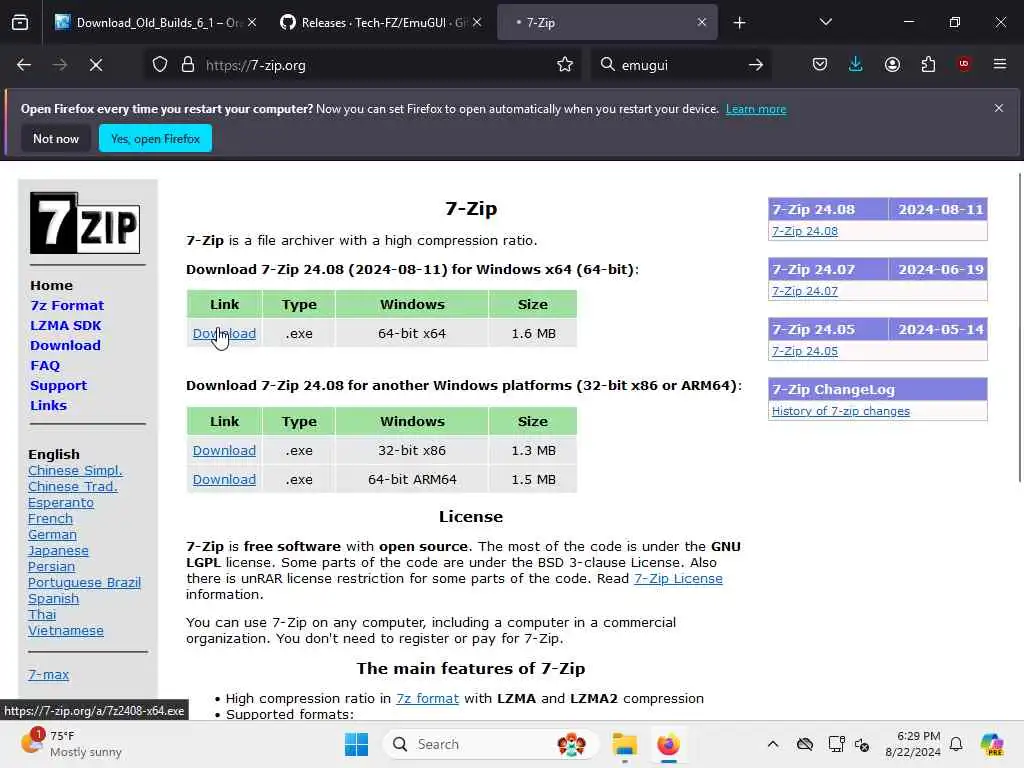
Task: Close the Download_Old_Builds tab
Action: [252, 22]
